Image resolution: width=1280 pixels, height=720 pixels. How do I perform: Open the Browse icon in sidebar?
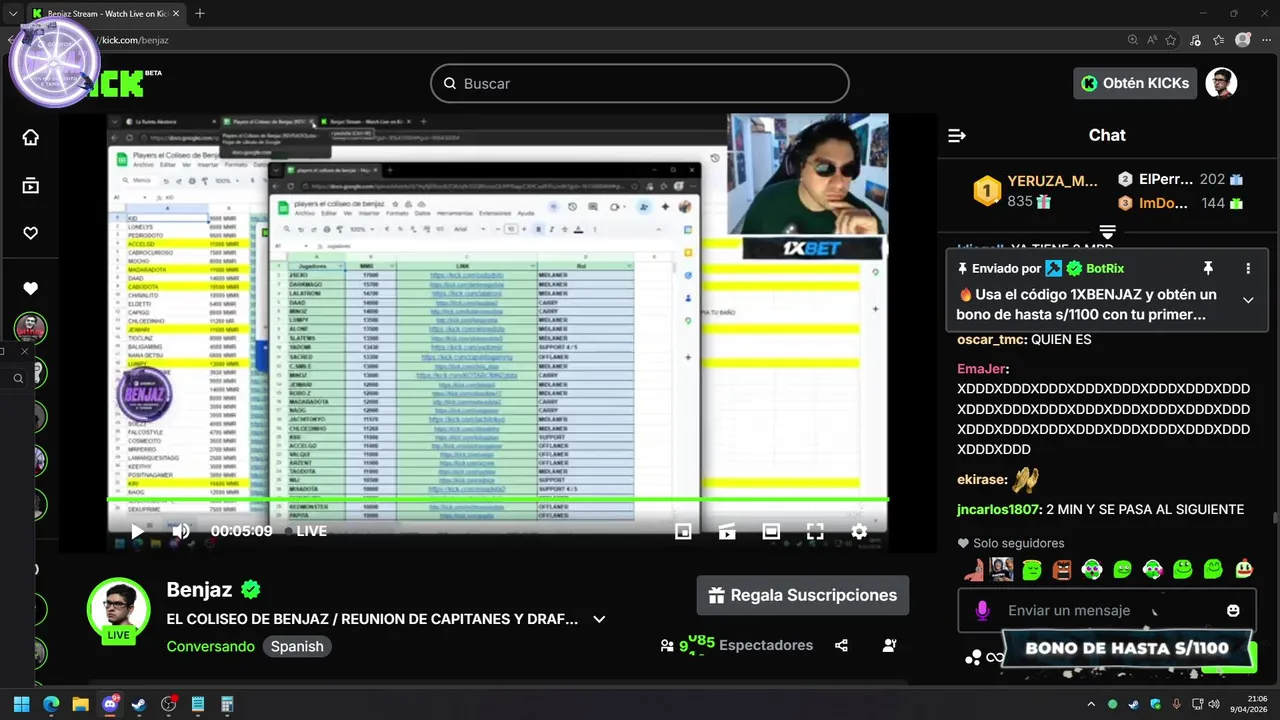(x=31, y=185)
